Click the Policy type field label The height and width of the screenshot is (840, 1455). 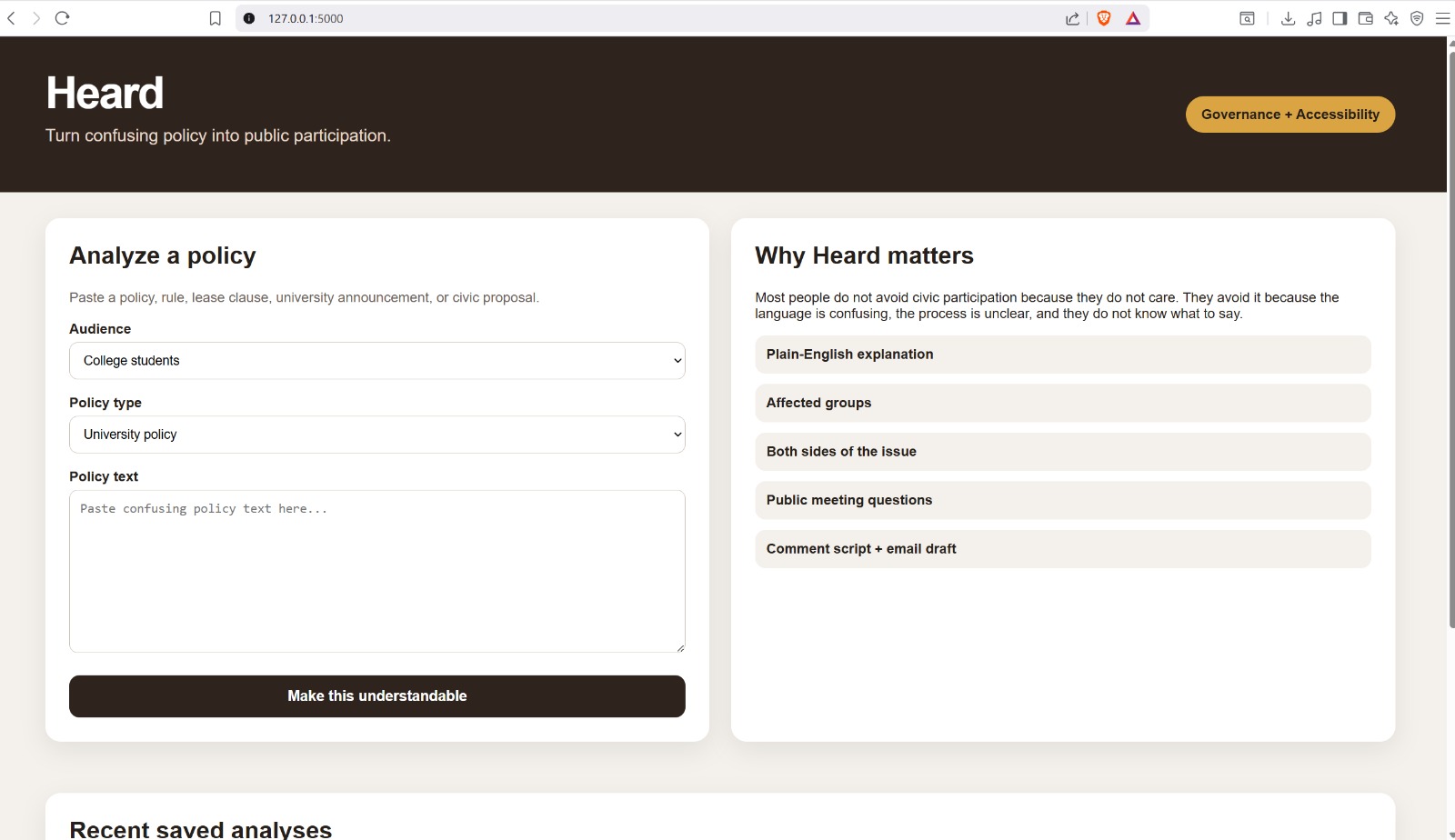point(105,403)
